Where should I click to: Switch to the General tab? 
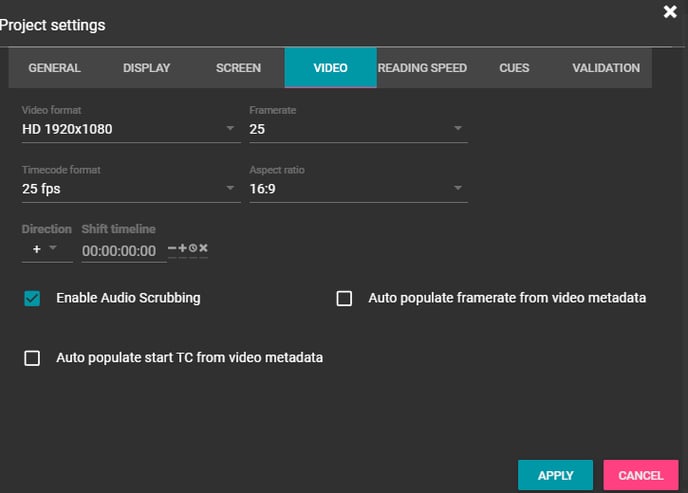point(54,68)
